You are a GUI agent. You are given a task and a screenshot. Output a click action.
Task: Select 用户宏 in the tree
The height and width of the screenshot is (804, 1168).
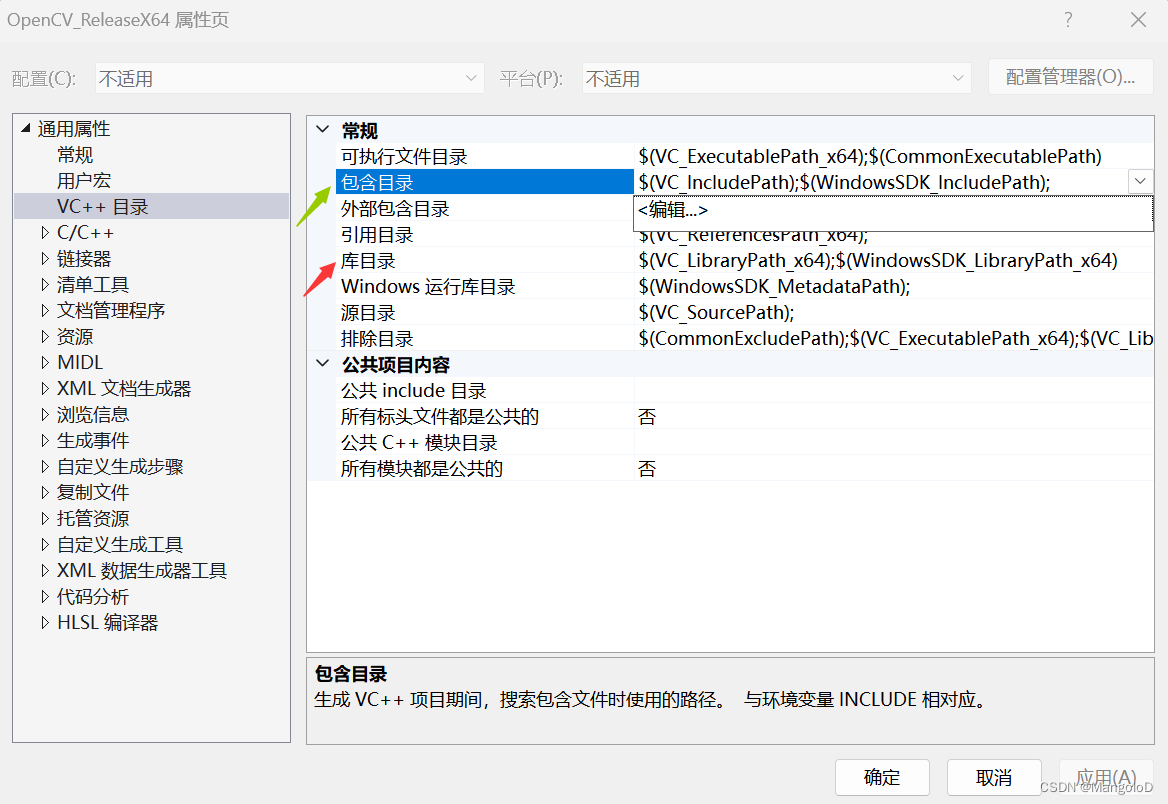tap(83, 181)
